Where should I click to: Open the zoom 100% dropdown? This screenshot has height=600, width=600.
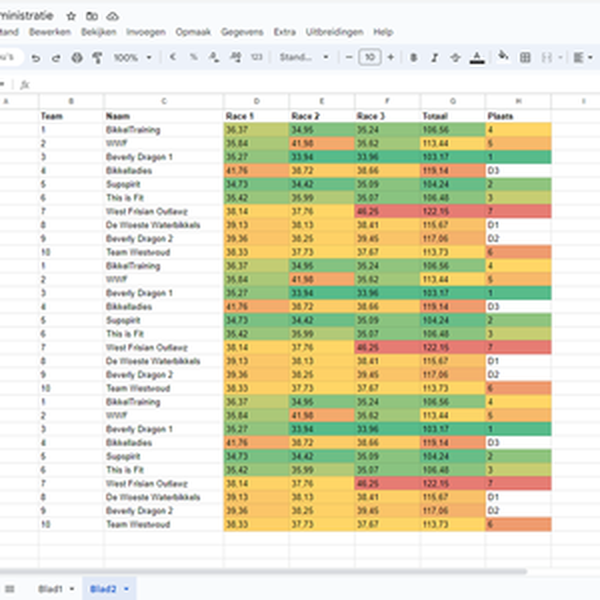coord(132,58)
